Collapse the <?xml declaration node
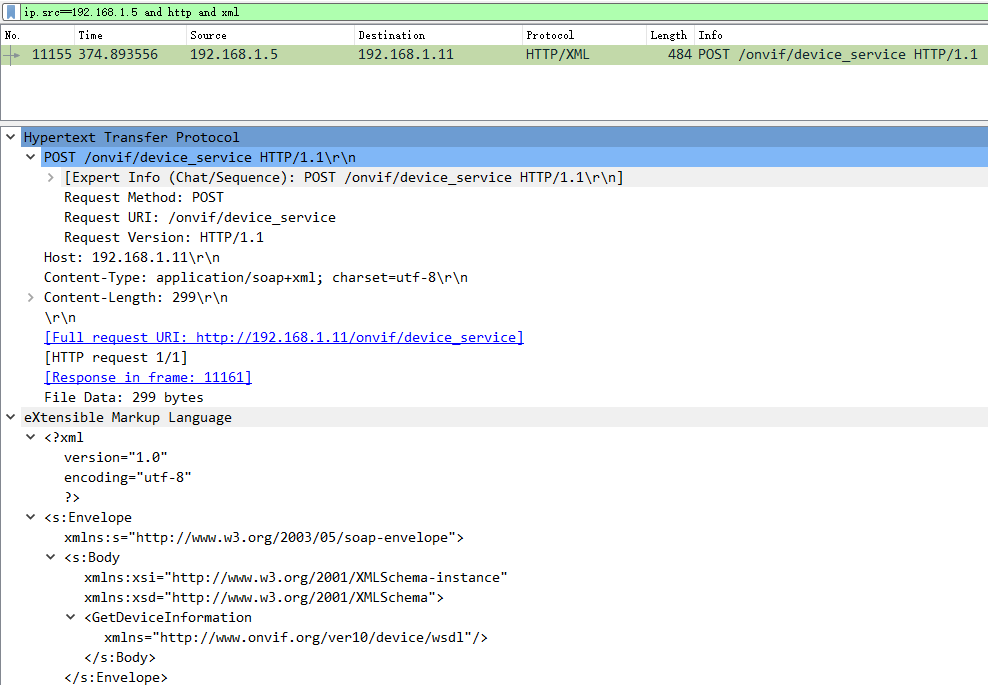Screen dimensions: 988x685 click(x=30, y=437)
